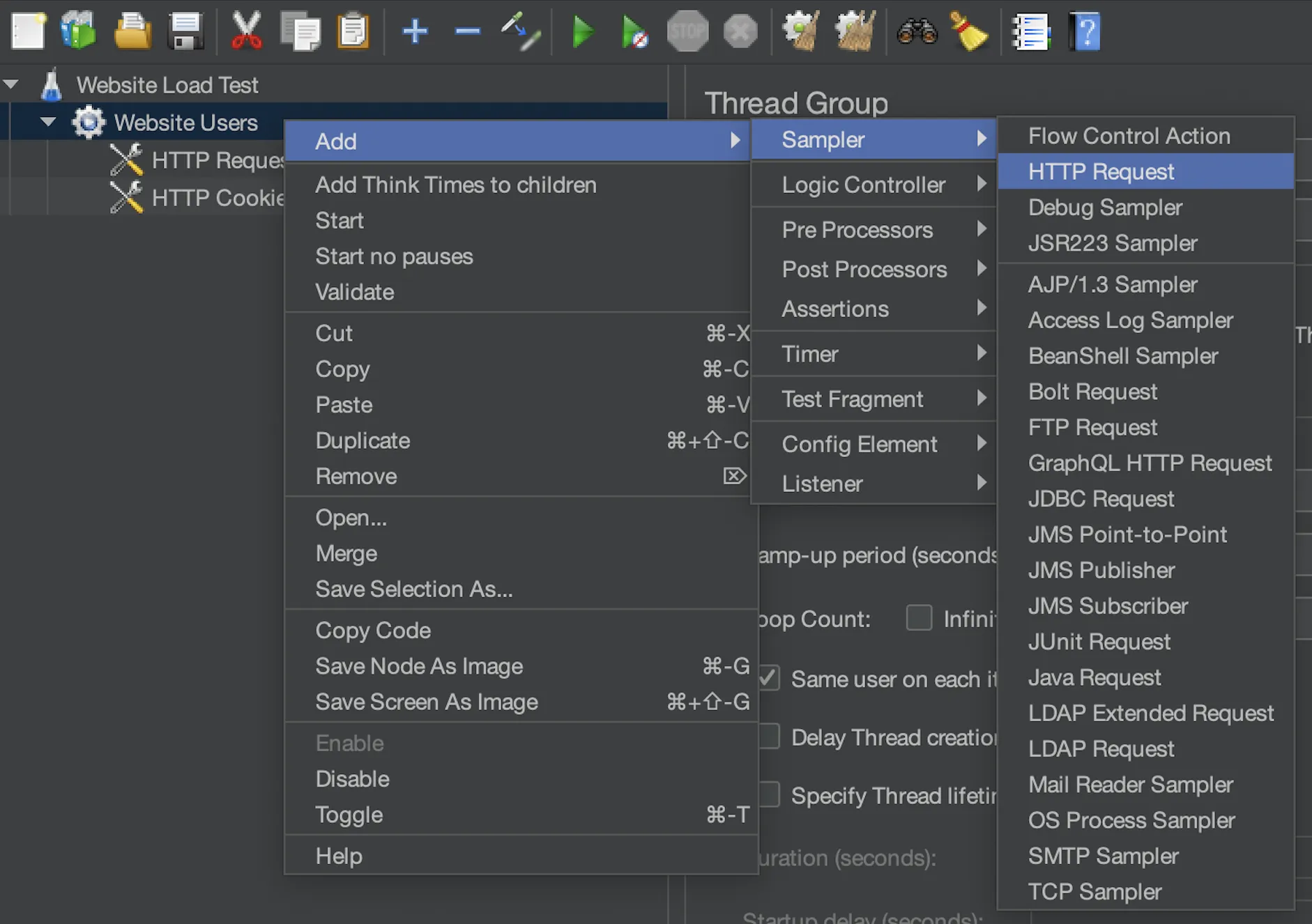Select HTTP Cookie tree item
The width and height of the screenshot is (1312, 924).
[x=217, y=198]
